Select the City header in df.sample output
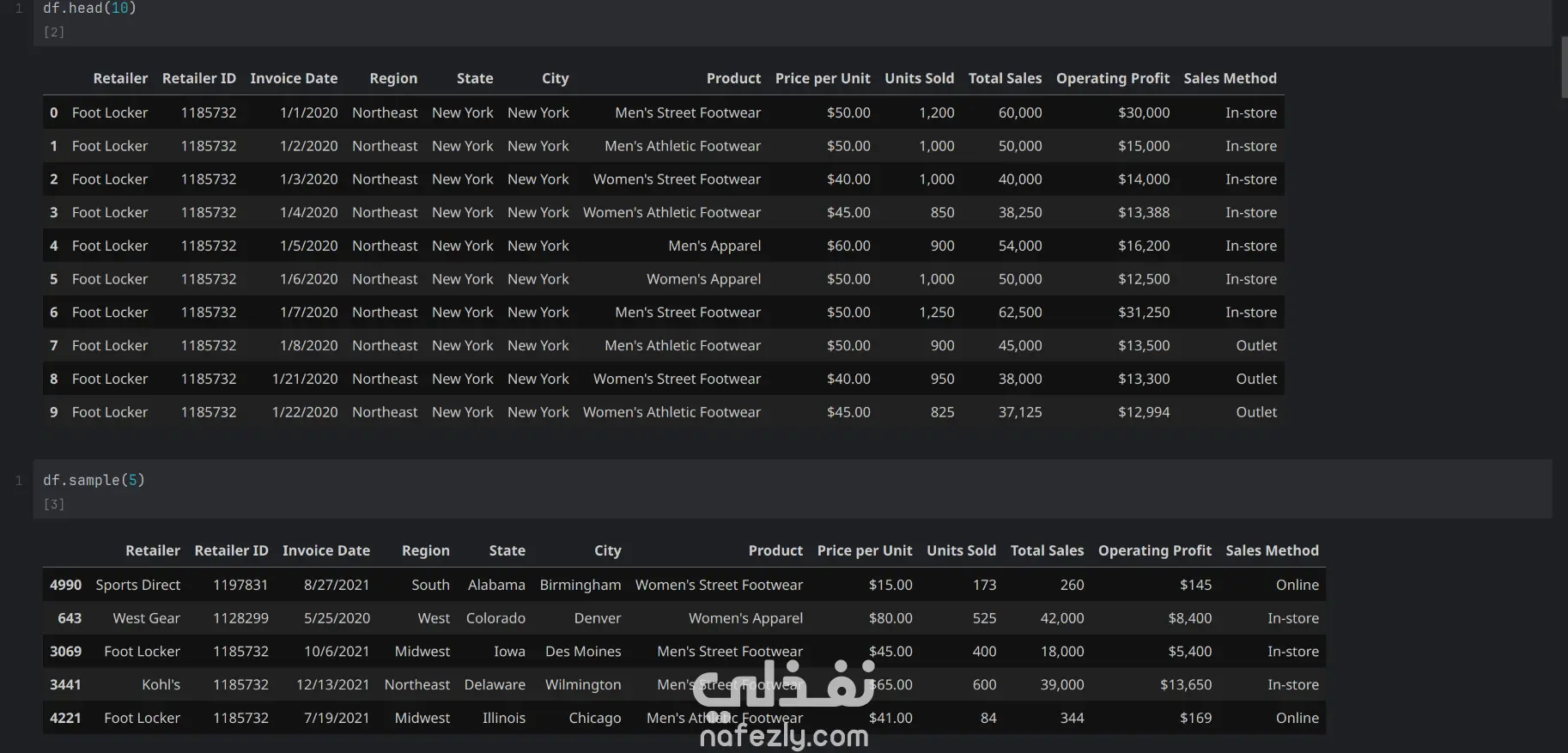Screen dimensions: 1568x753 click(607, 550)
